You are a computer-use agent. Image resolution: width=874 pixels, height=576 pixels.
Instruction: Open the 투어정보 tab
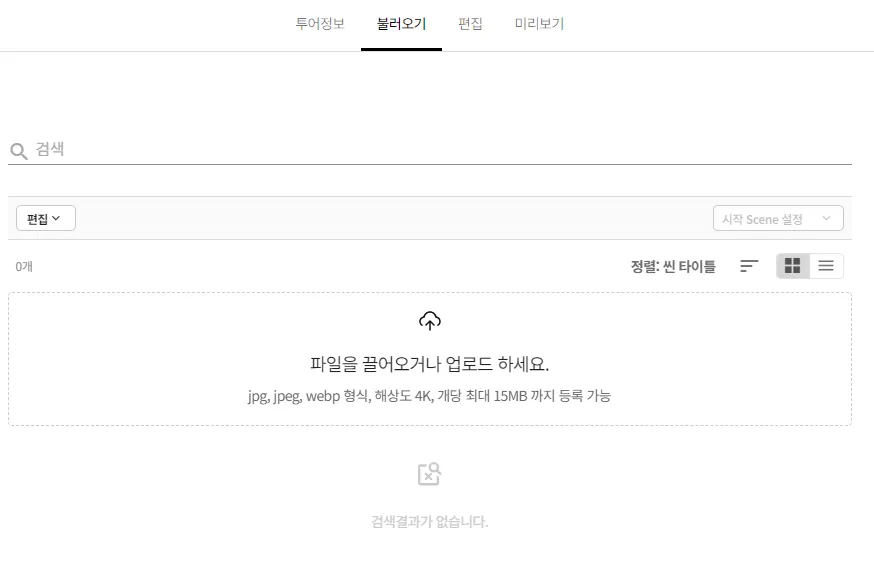[320, 24]
